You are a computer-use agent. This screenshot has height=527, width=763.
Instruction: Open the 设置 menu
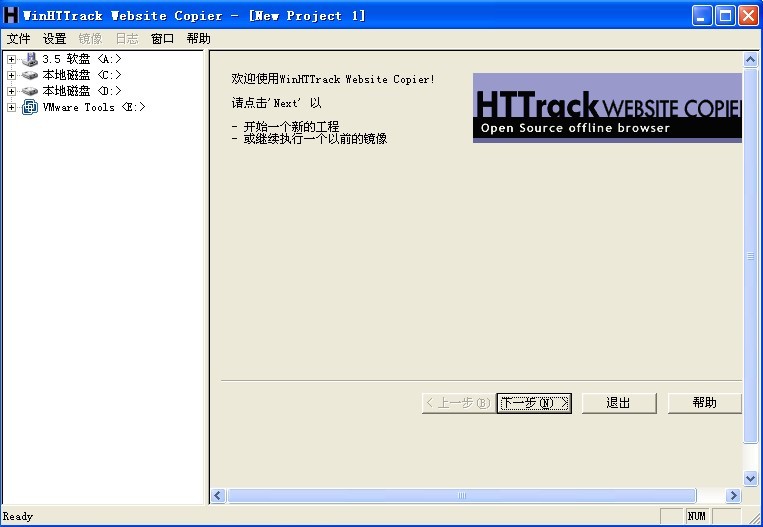tap(54, 38)
